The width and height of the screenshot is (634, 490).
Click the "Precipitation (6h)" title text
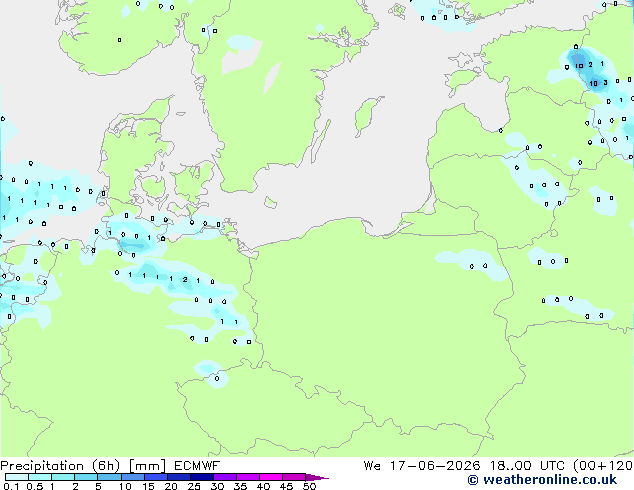(60, 466)
